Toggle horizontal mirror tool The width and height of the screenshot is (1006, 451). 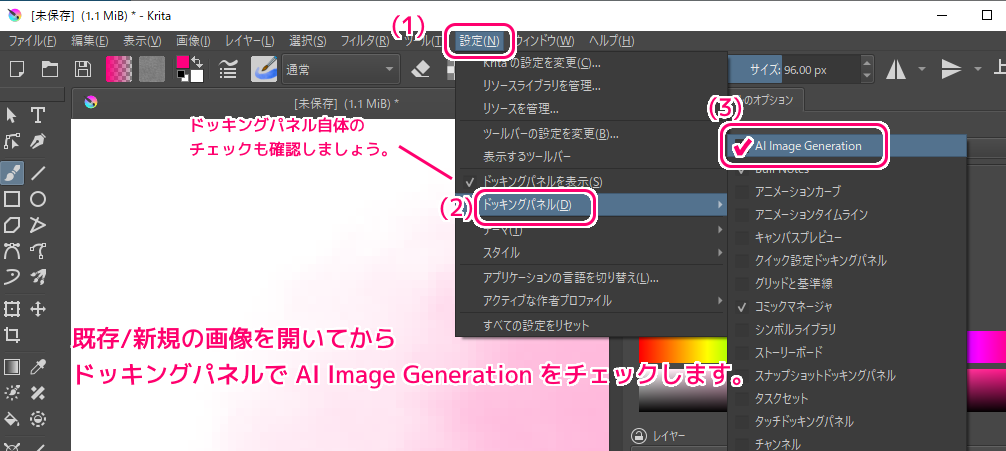896,69
